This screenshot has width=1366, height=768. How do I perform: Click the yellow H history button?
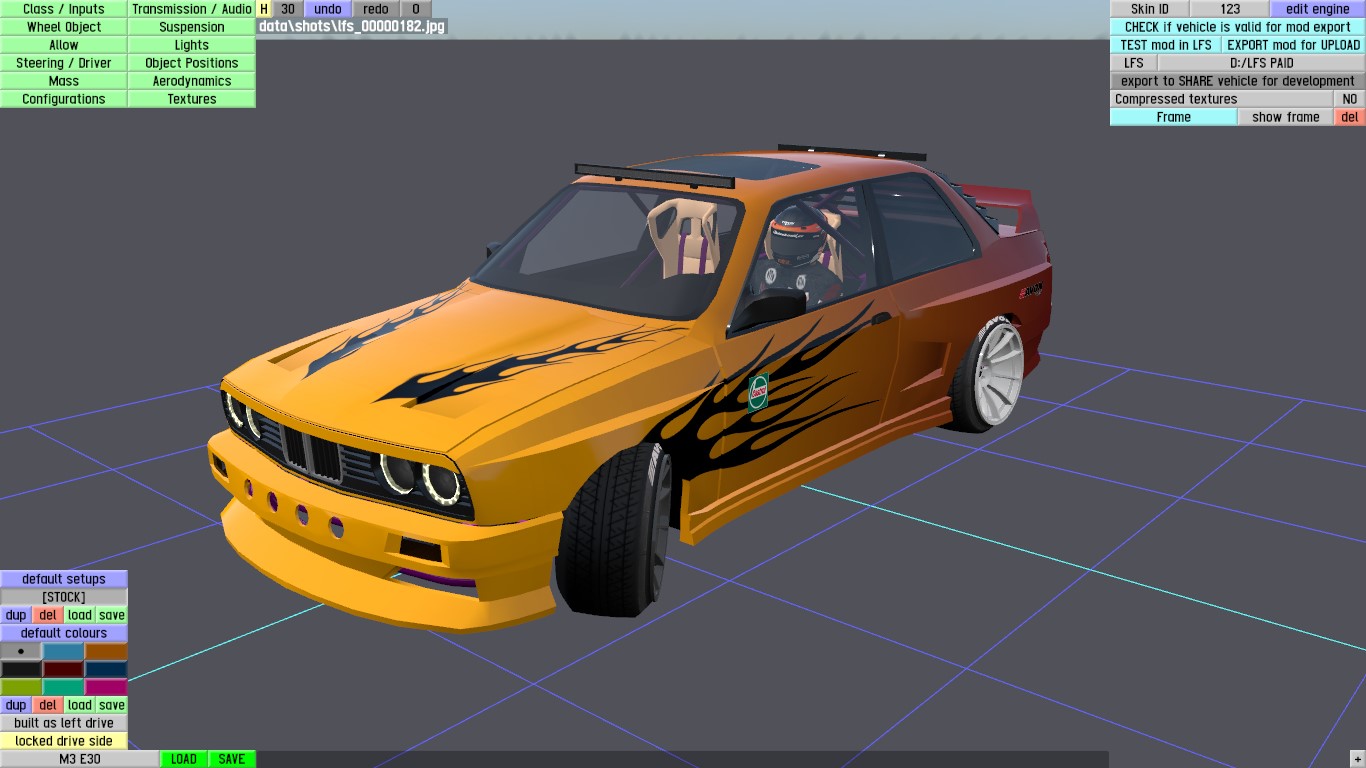pyautogui.click(x=264, y=9)
